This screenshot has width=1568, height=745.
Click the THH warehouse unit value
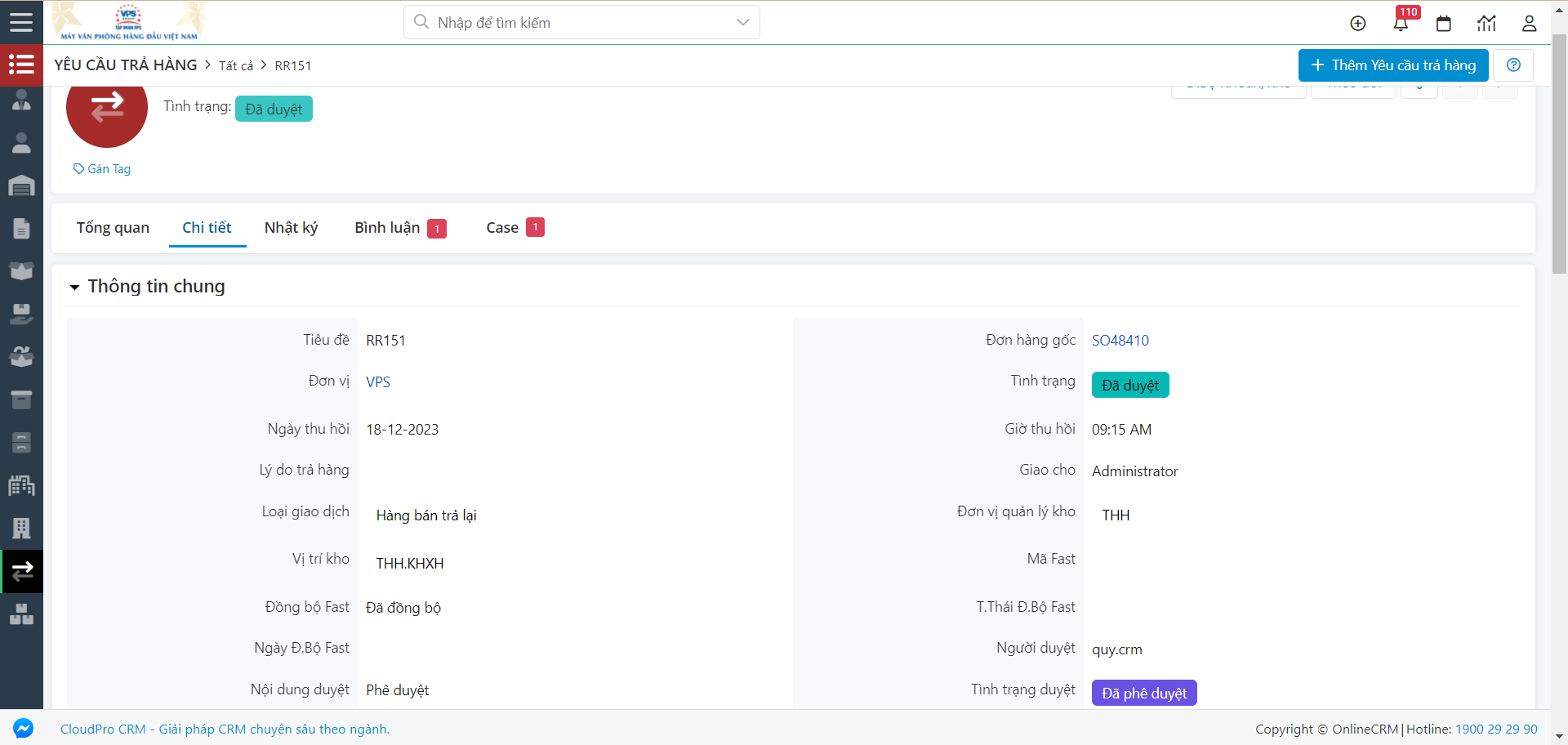click(x=1116, y=515)
